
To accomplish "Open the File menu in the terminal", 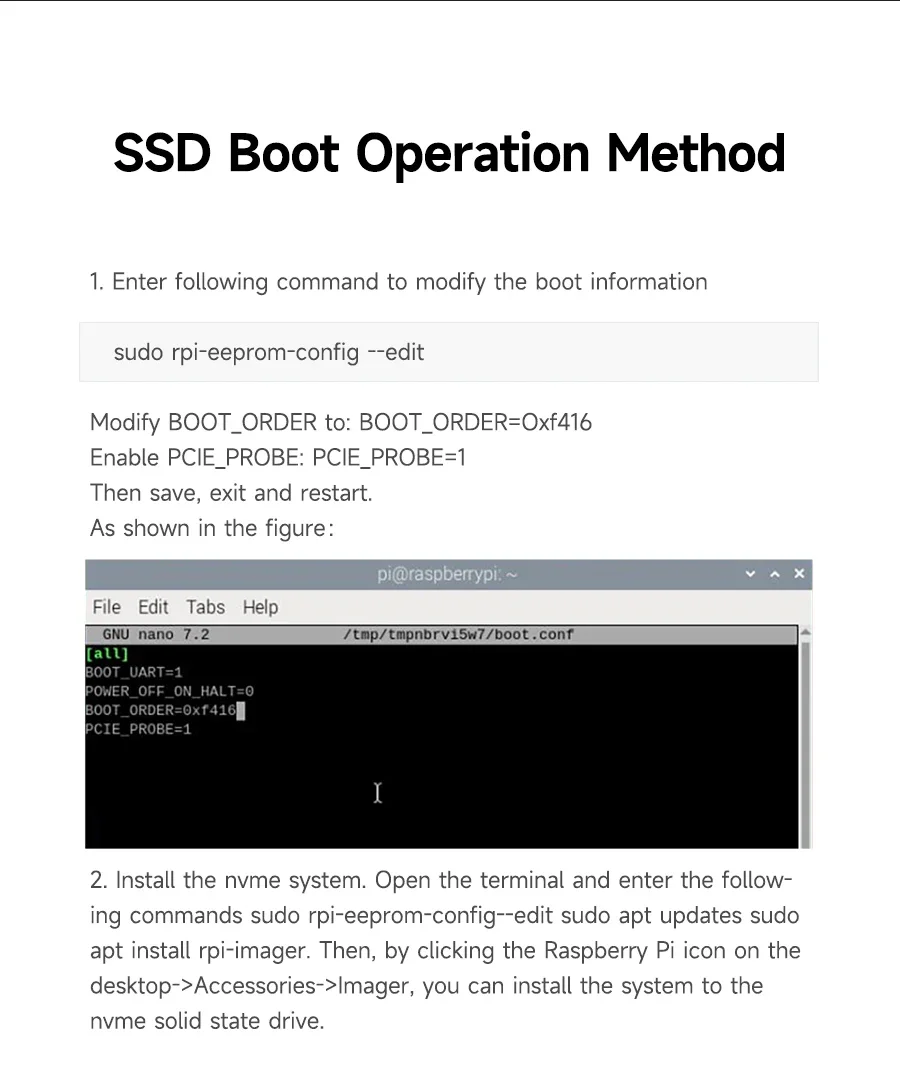I will [106, 607].
